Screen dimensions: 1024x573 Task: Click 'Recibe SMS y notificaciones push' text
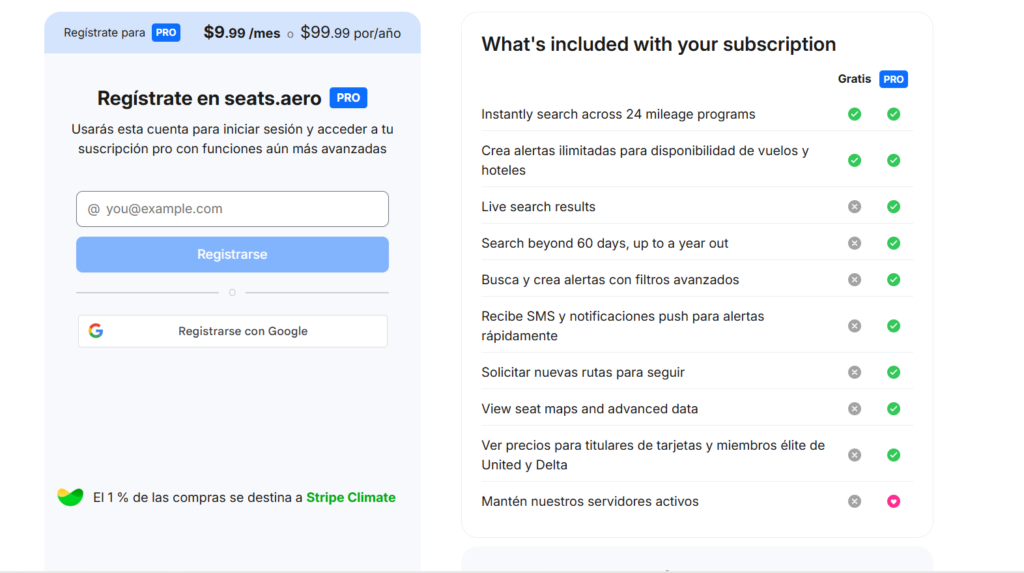coord(622,326)
